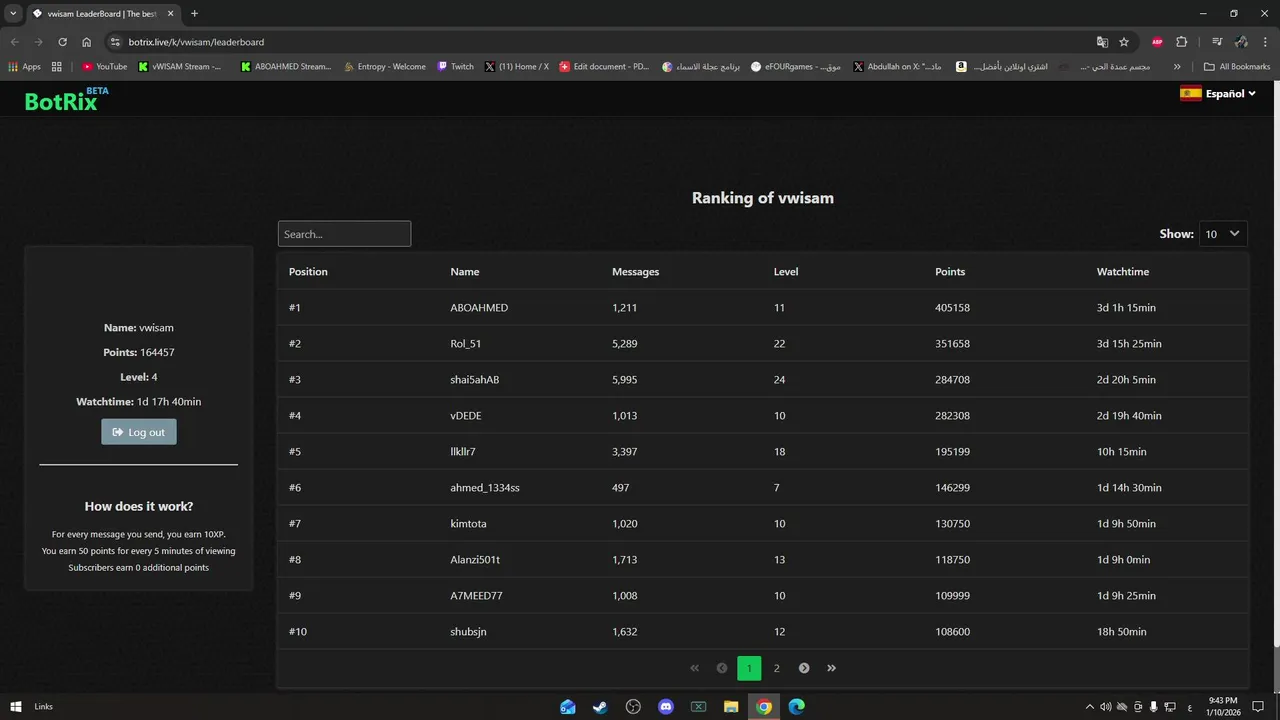The image size is (1280, 720).
Task: Open the (1) Home / X bookmark
Action: click(517, 67)
